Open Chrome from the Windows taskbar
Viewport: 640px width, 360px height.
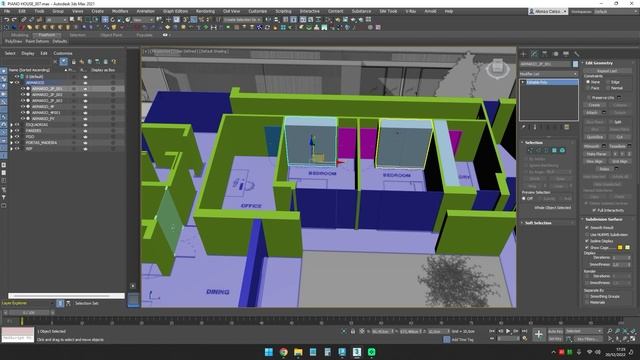click(x=283, y=352)
